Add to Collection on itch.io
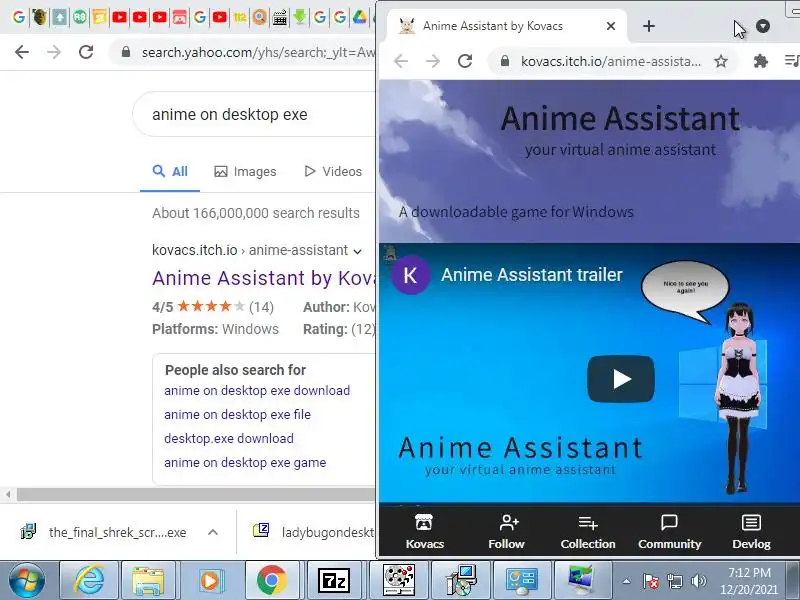 pyautogui.click(x=588, y=532)
